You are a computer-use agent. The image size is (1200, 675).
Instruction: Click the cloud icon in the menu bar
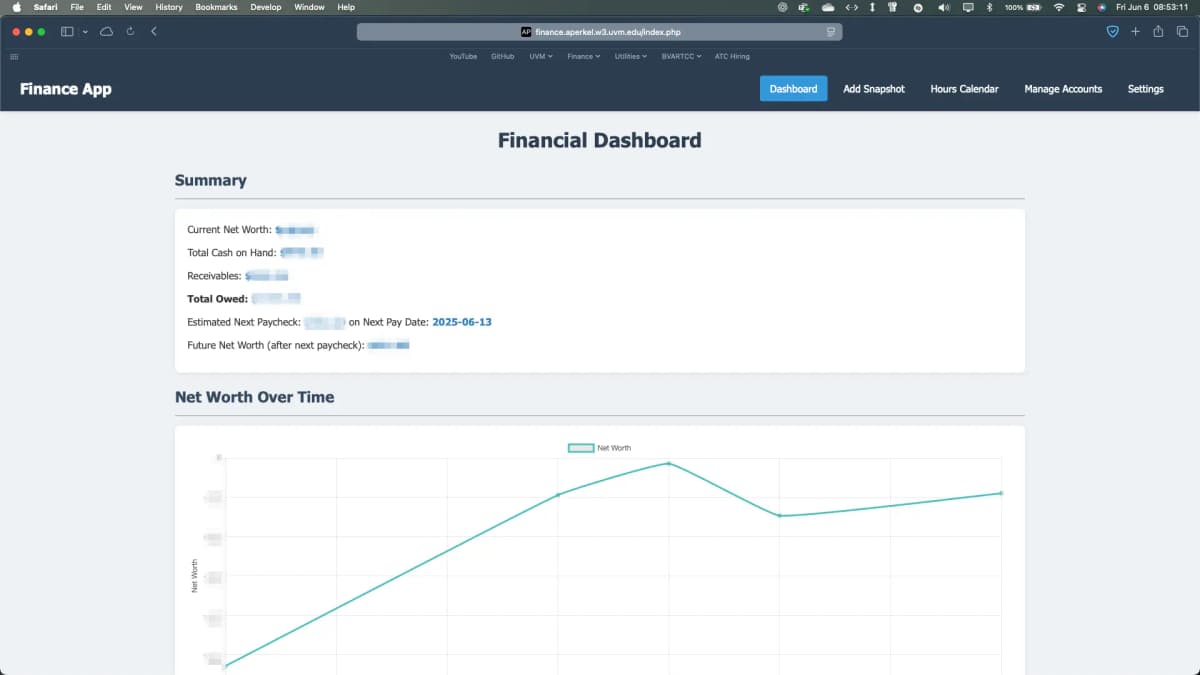828,7
